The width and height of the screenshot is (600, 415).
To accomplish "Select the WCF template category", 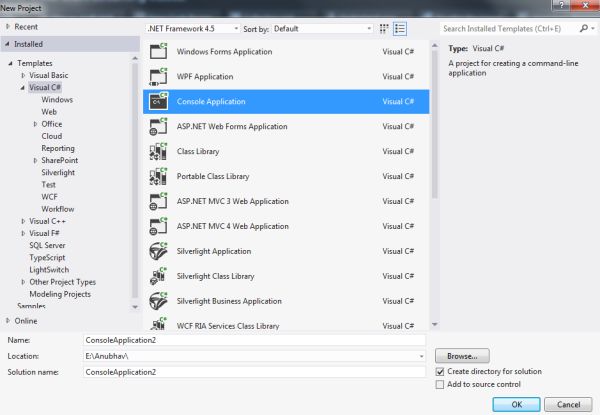I will pos(49,197).
